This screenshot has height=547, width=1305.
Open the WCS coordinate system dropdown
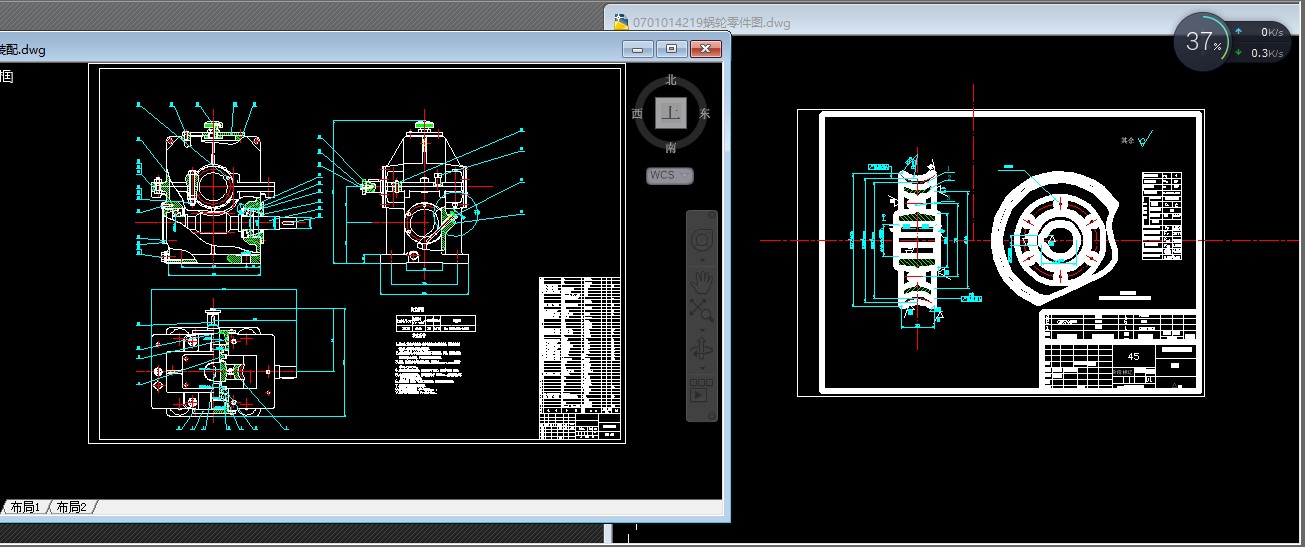coord(670,176)
